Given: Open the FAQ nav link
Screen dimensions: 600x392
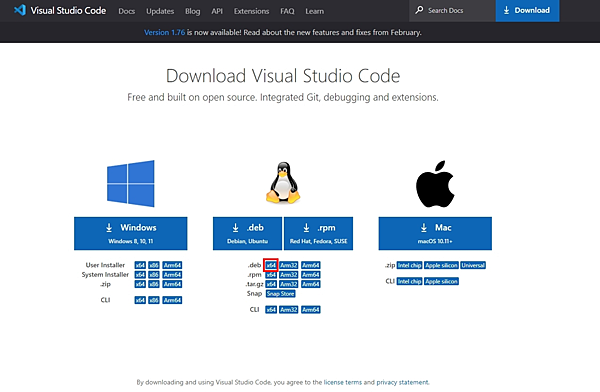Looking at the screenshot, I should pos(287,11).
